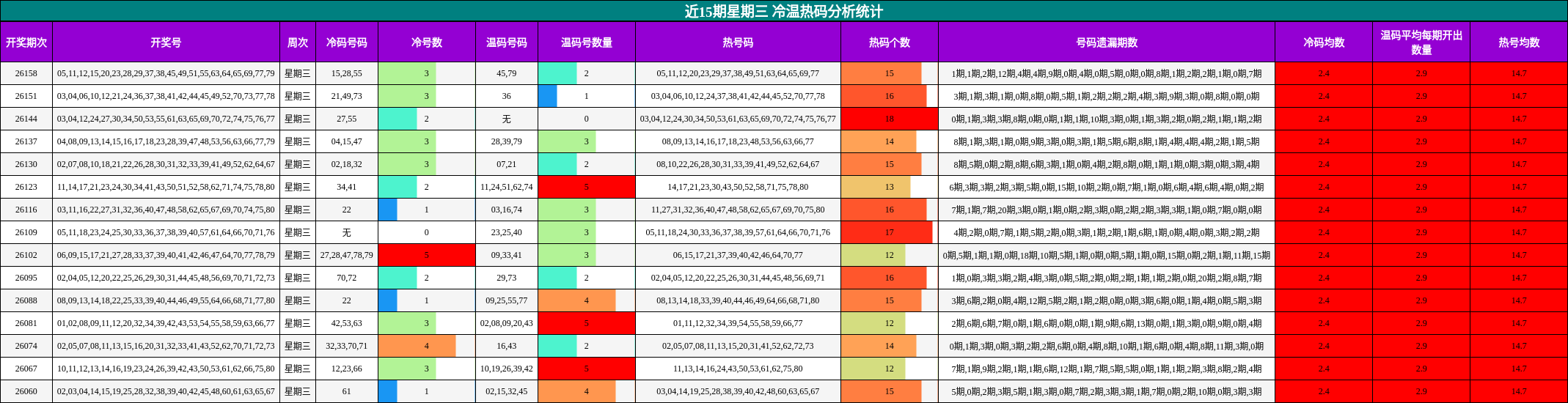Click the 温码平均每期开出数量 column header
Image resolution: width=1568 pixels, height=403 pixels.
click(1421, 42)
